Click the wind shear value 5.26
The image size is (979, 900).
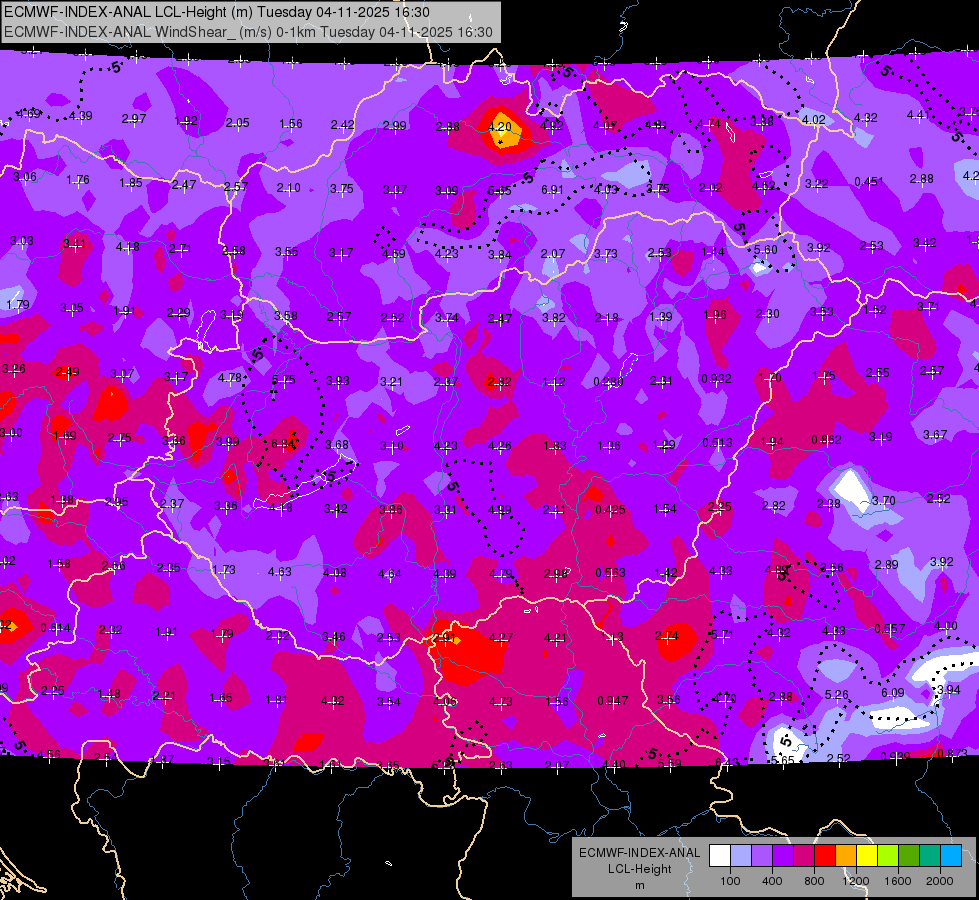coord(837,695)
